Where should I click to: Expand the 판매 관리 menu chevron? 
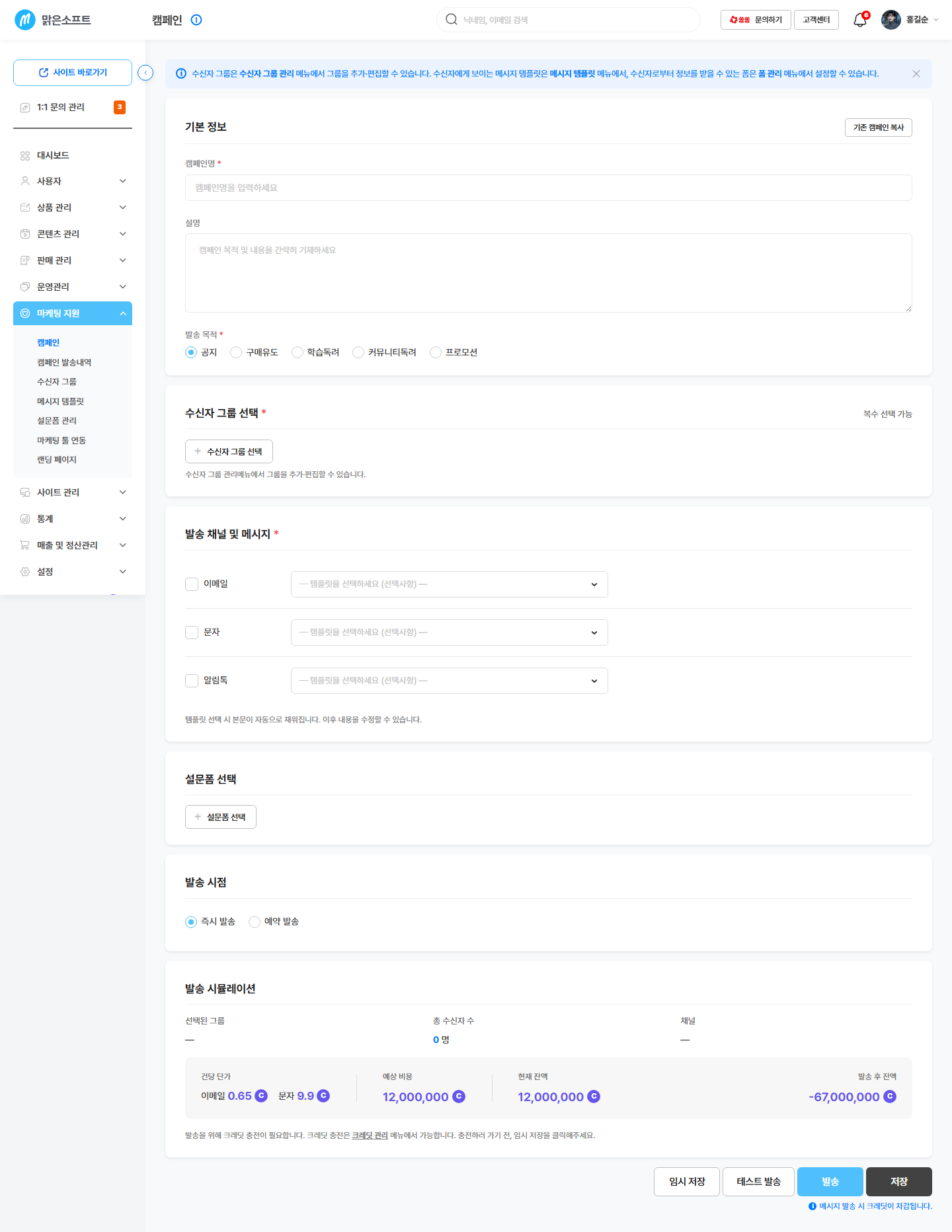click(123, 260)
